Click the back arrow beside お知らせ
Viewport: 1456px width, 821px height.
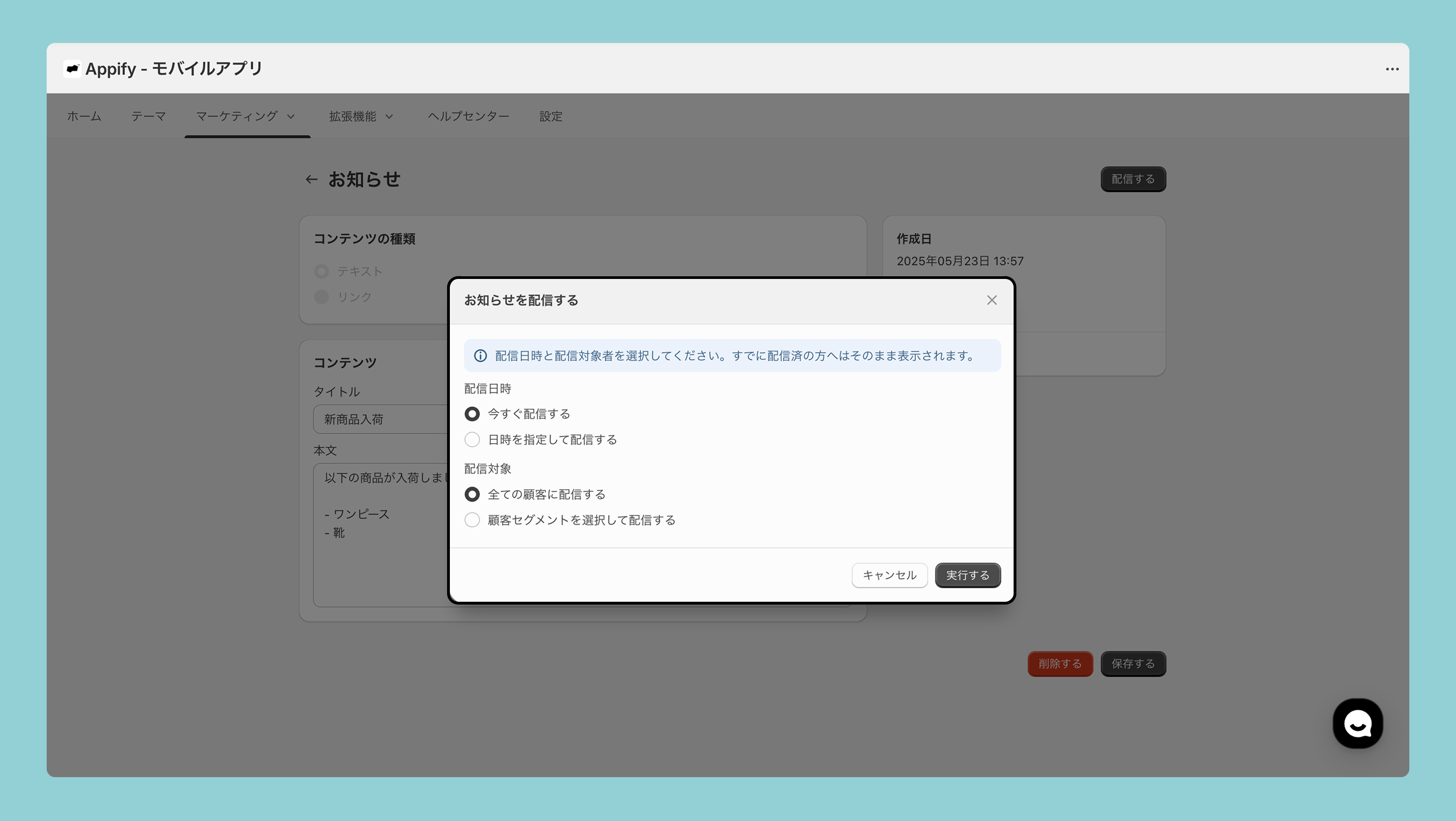pyautogui.click(x=311, y=180)
